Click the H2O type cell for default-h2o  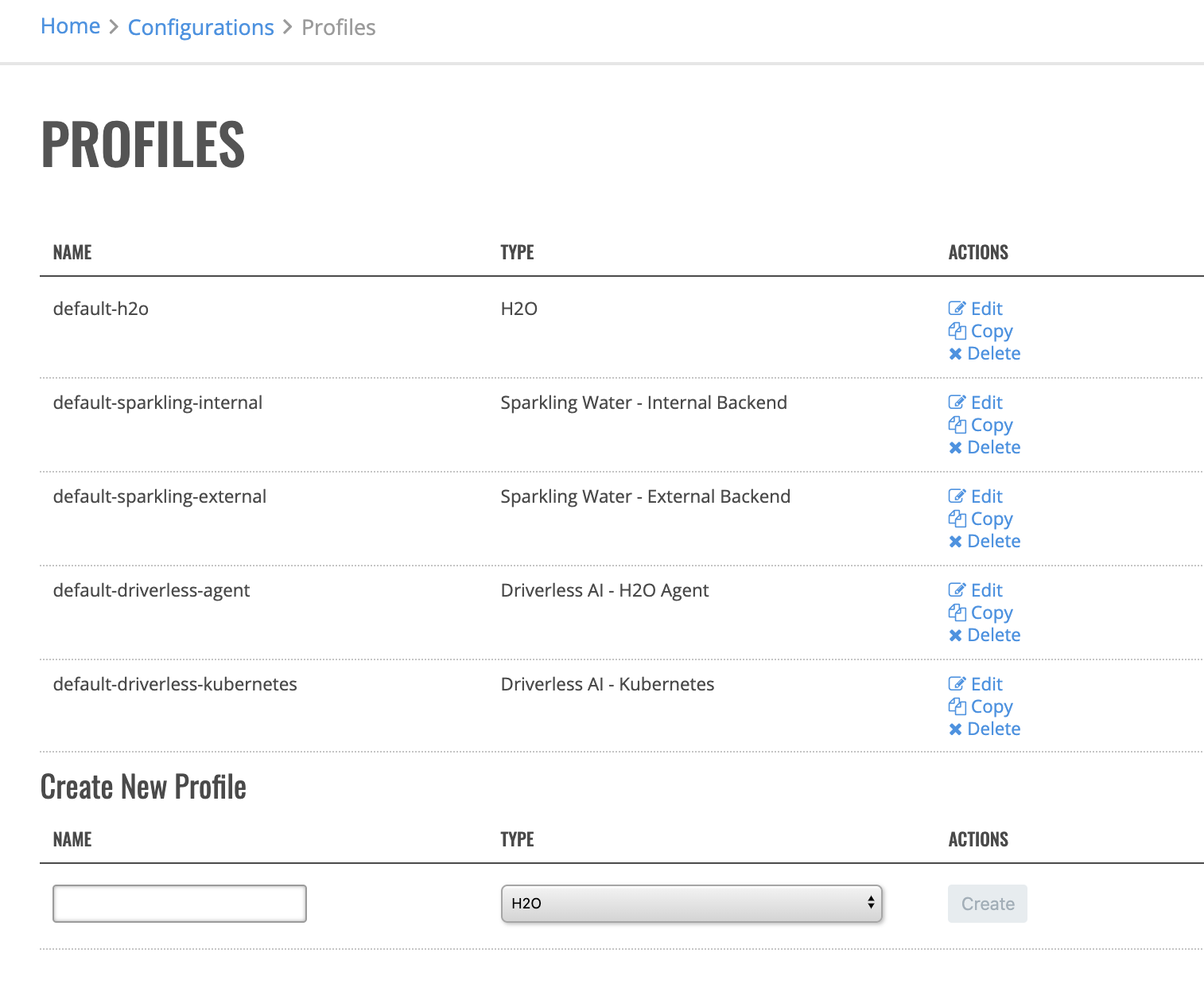tap(519, 309)
